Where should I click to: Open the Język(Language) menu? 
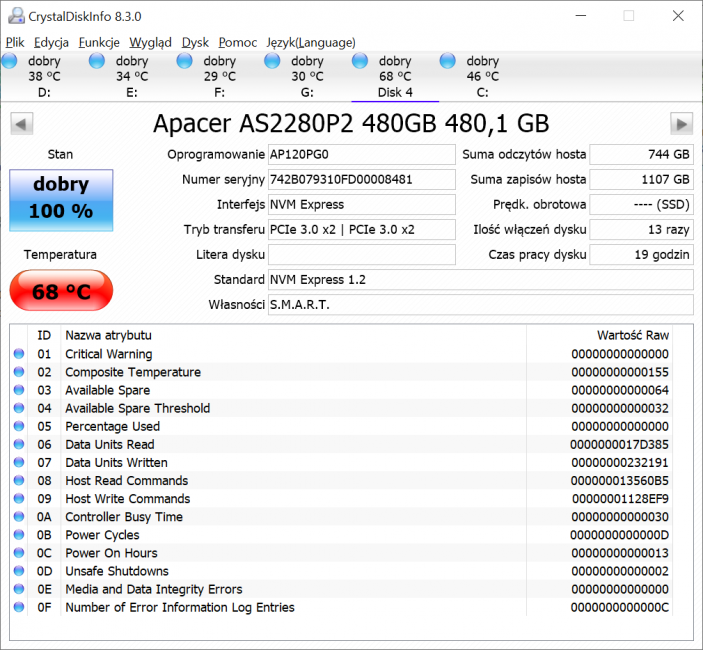pos(311,43)
